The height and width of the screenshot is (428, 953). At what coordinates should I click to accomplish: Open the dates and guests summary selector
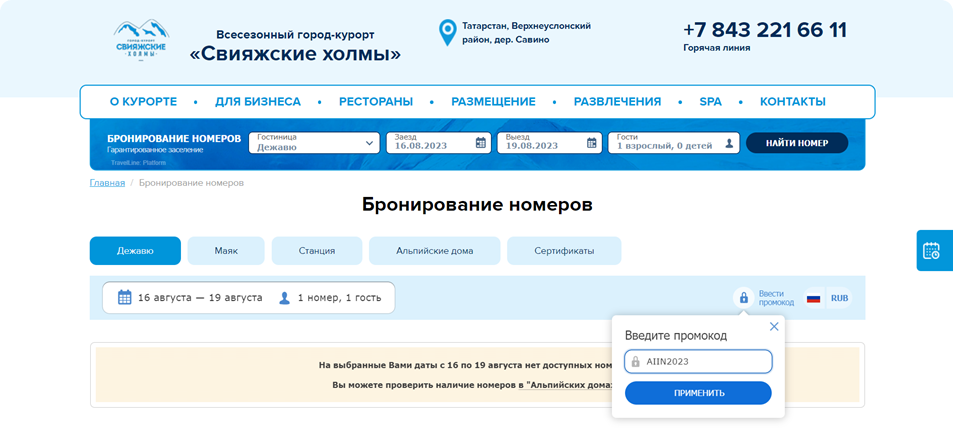point(249,297)
